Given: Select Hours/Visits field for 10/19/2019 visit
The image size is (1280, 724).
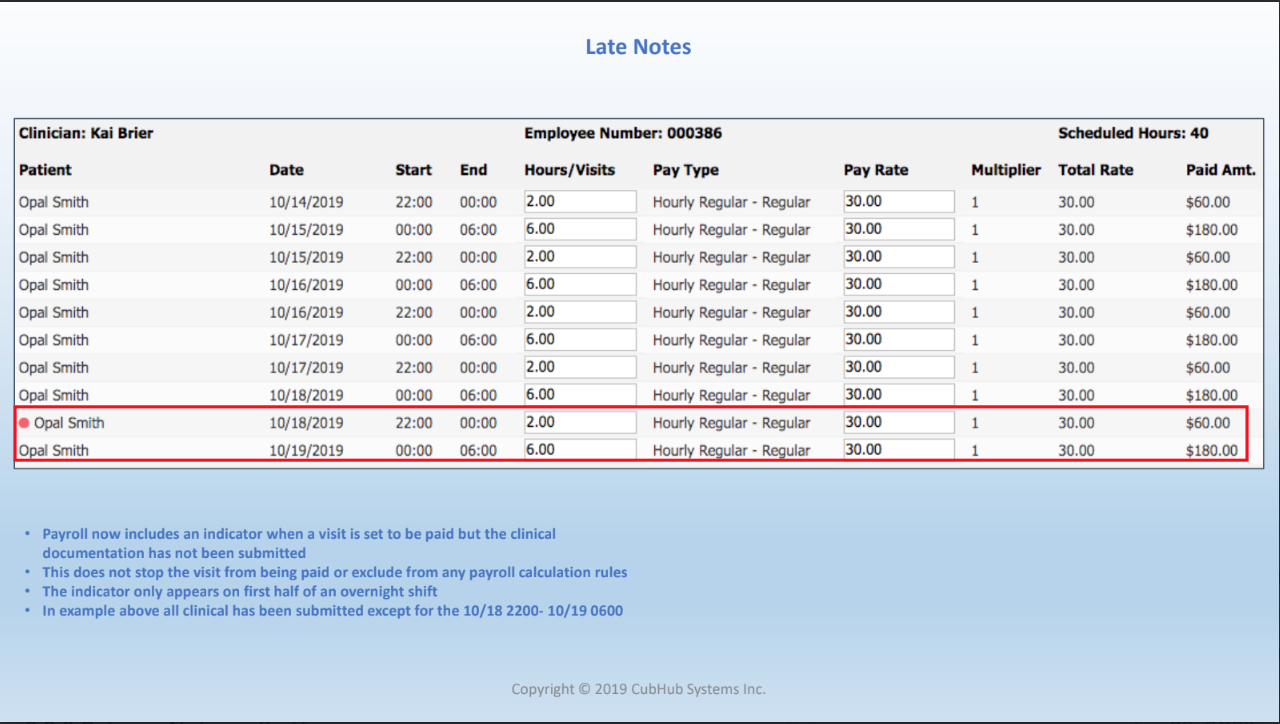Looking at the screenshot, I should (580, 450).
